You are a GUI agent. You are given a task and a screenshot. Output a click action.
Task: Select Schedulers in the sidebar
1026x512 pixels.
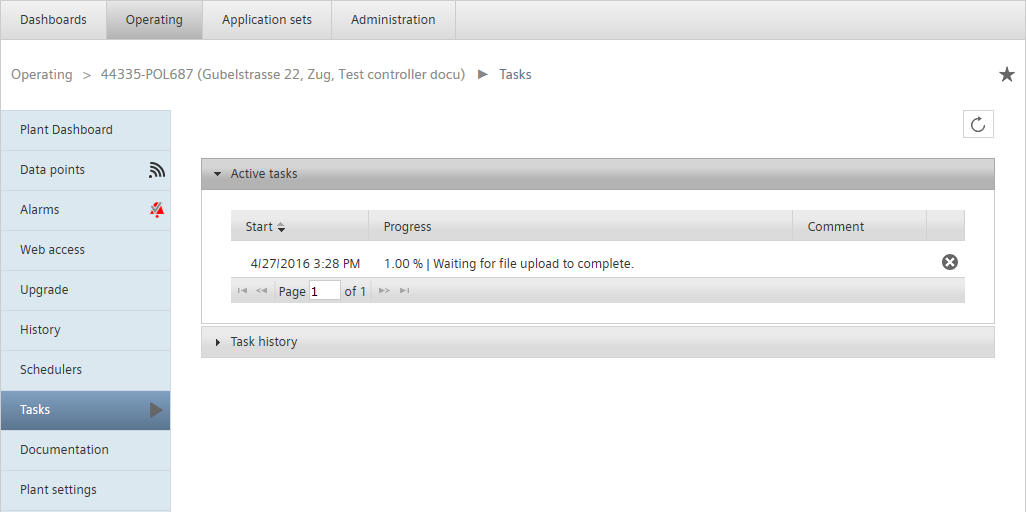pyautogui.click(x=85, y=370)
